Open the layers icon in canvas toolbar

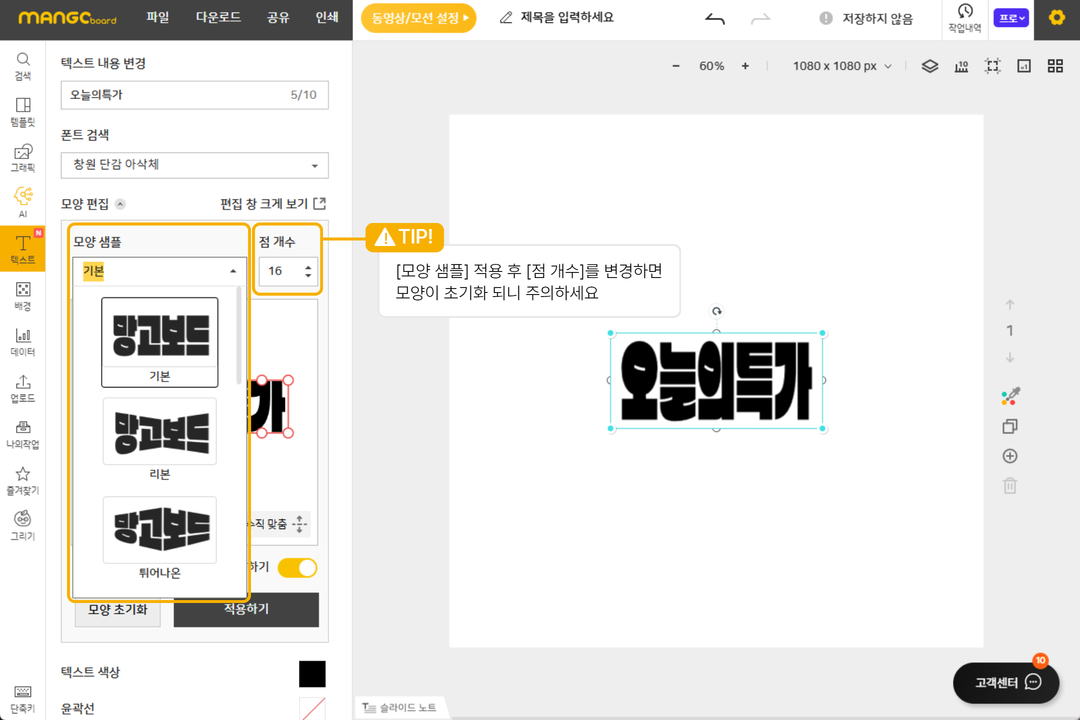[x=929, y=66]
